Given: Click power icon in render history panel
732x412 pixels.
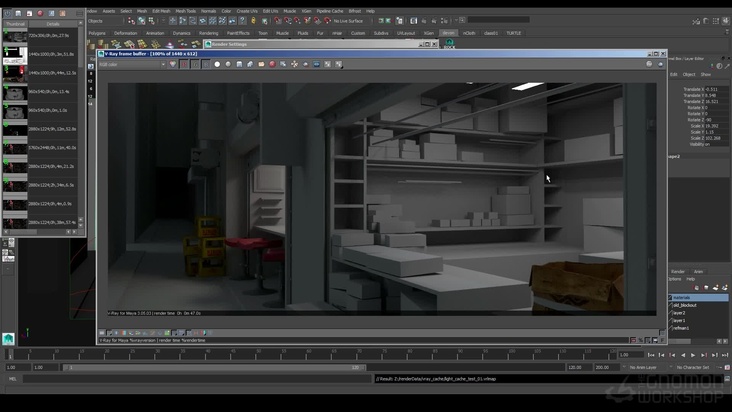Looking at the screenshot, I should (7, 14).
